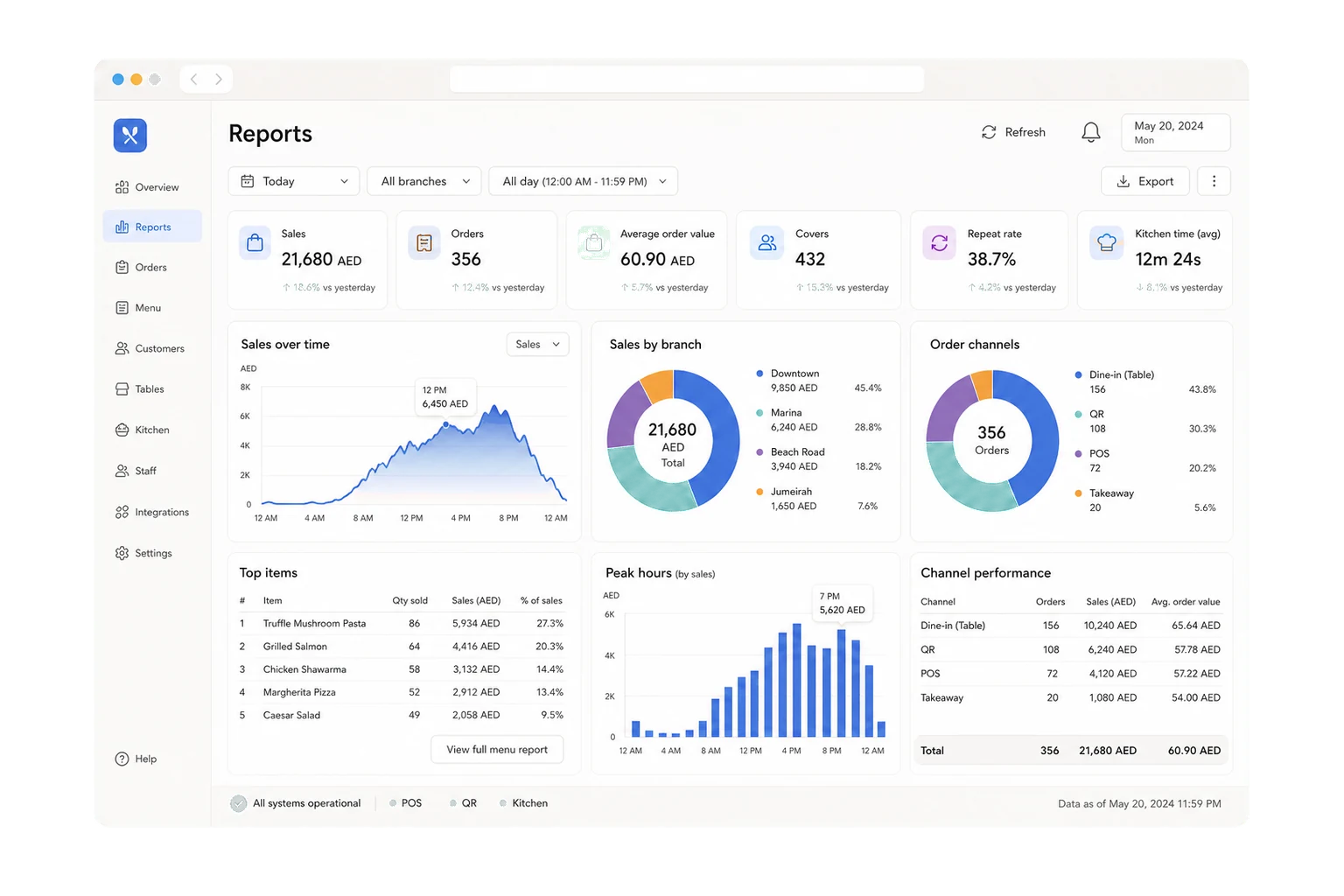Click the POS status indicator in footer
This screenshot has width=1344, height=896.
coord(406,803)
